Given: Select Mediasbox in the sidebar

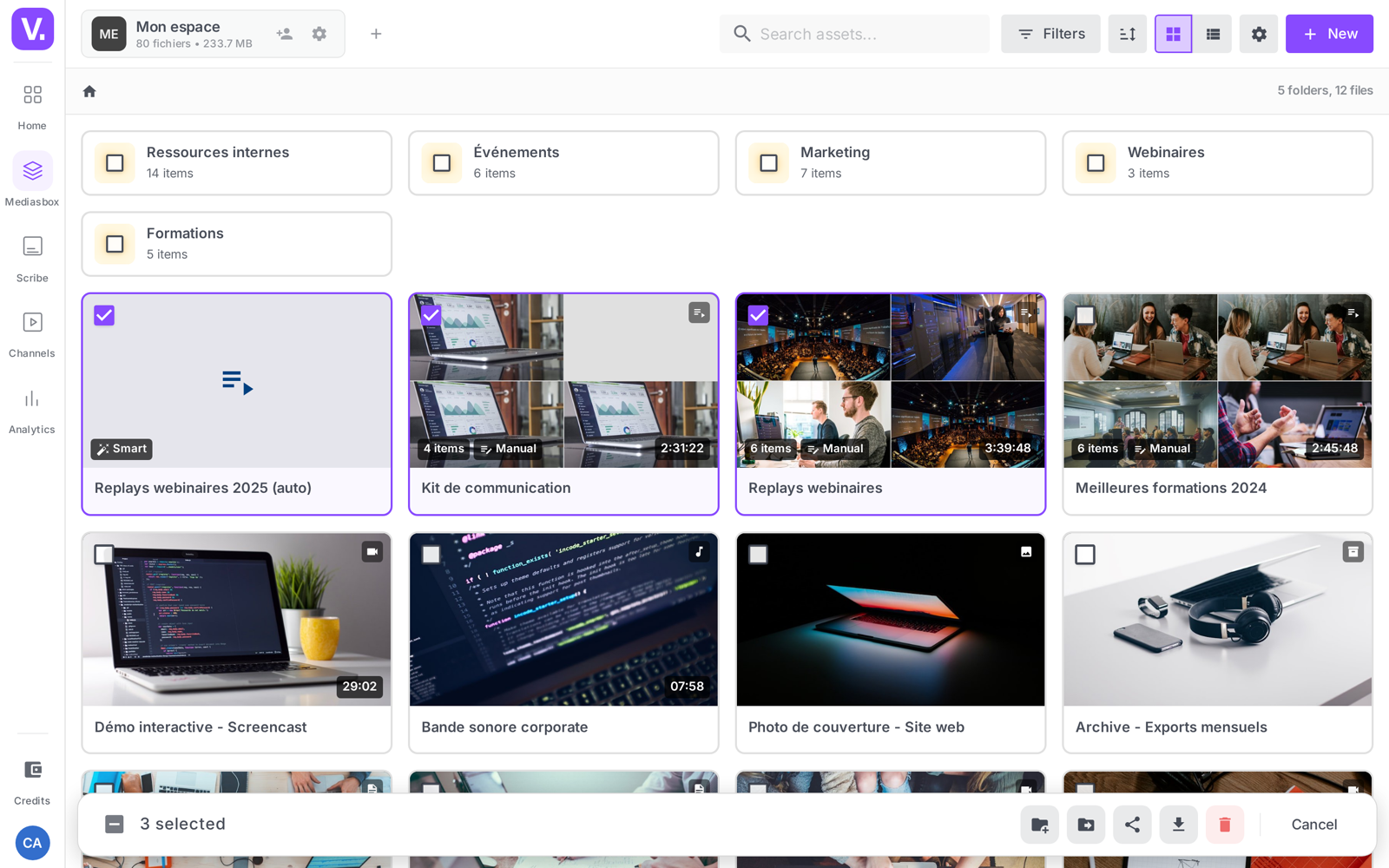Looking at the screenshot, I should point(32,182).
